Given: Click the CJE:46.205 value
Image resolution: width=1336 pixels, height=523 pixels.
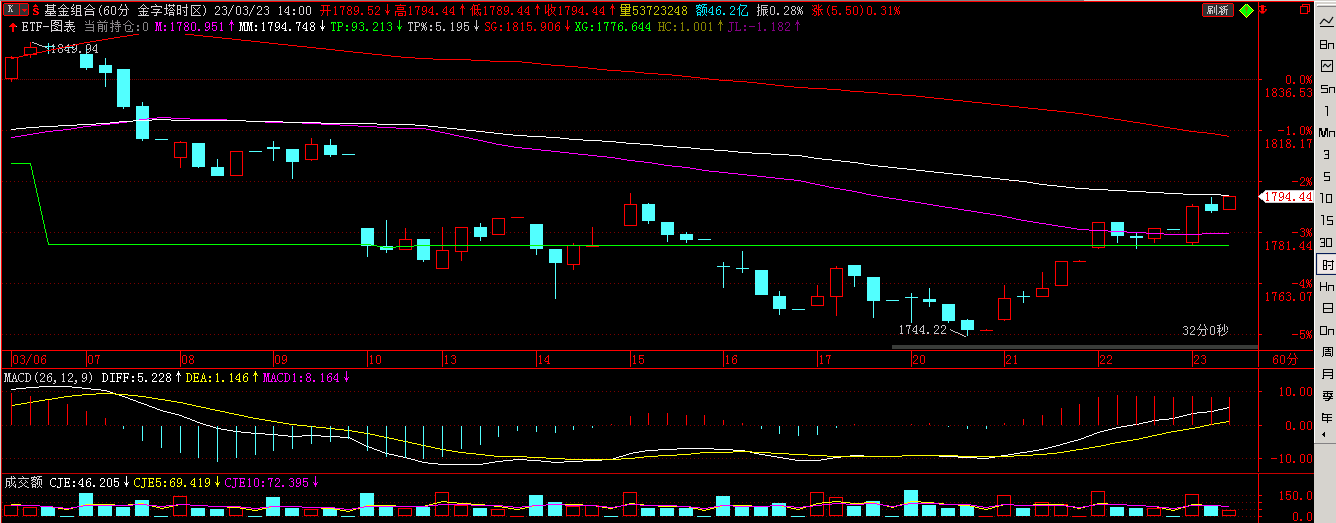Looking at the screenshot, I should pos(86,482).
